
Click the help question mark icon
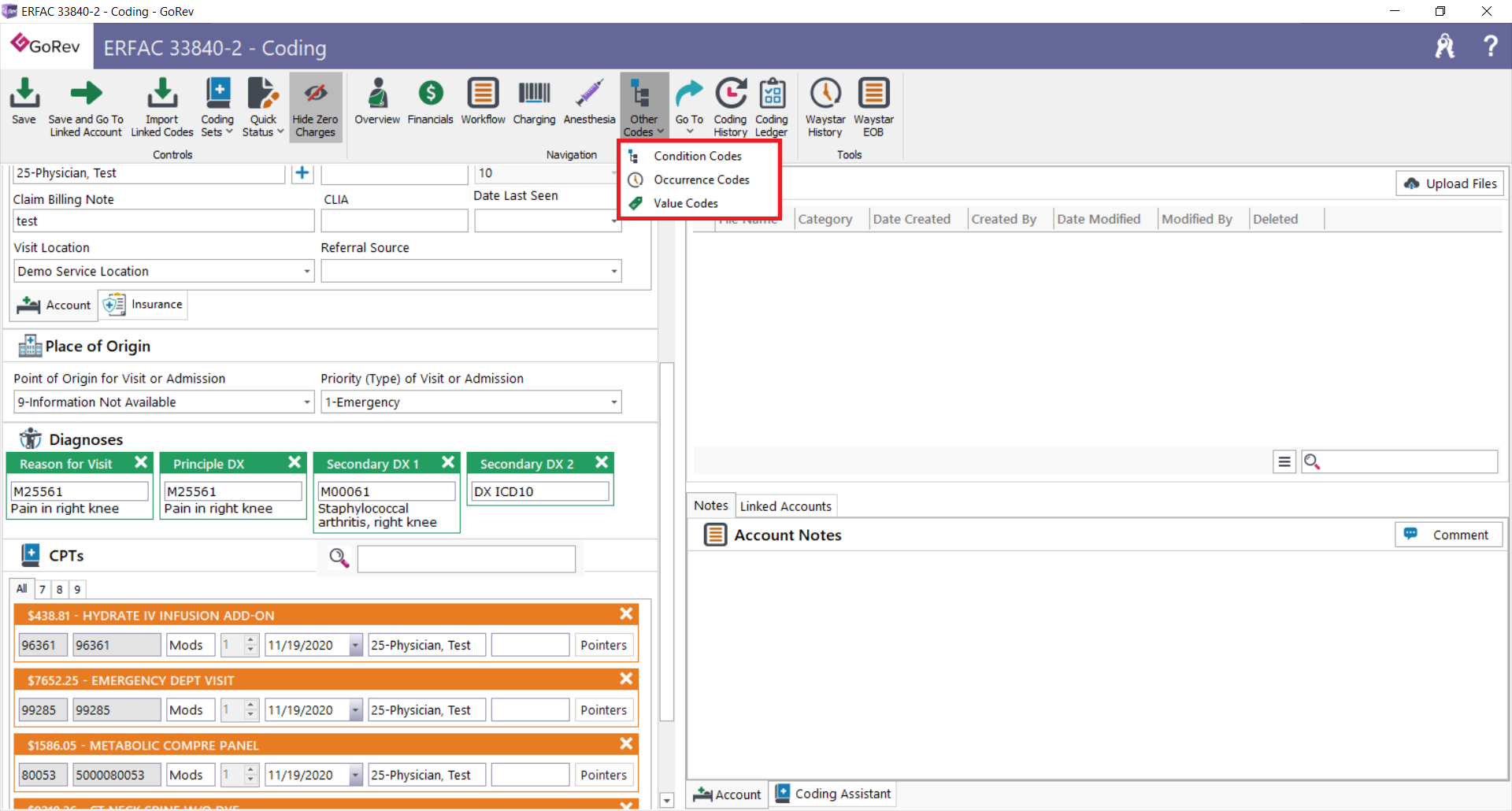click(x=1490, y=46)
